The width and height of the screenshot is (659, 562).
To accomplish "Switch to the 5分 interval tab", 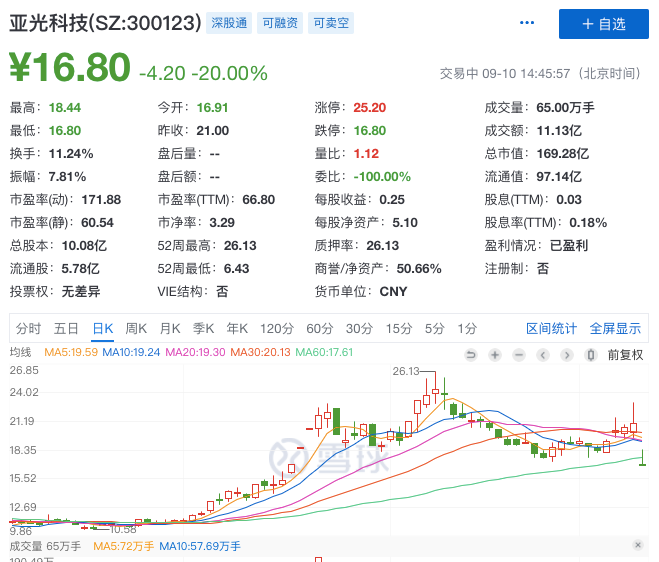I will pyautogui.click(x=434, y=328).
